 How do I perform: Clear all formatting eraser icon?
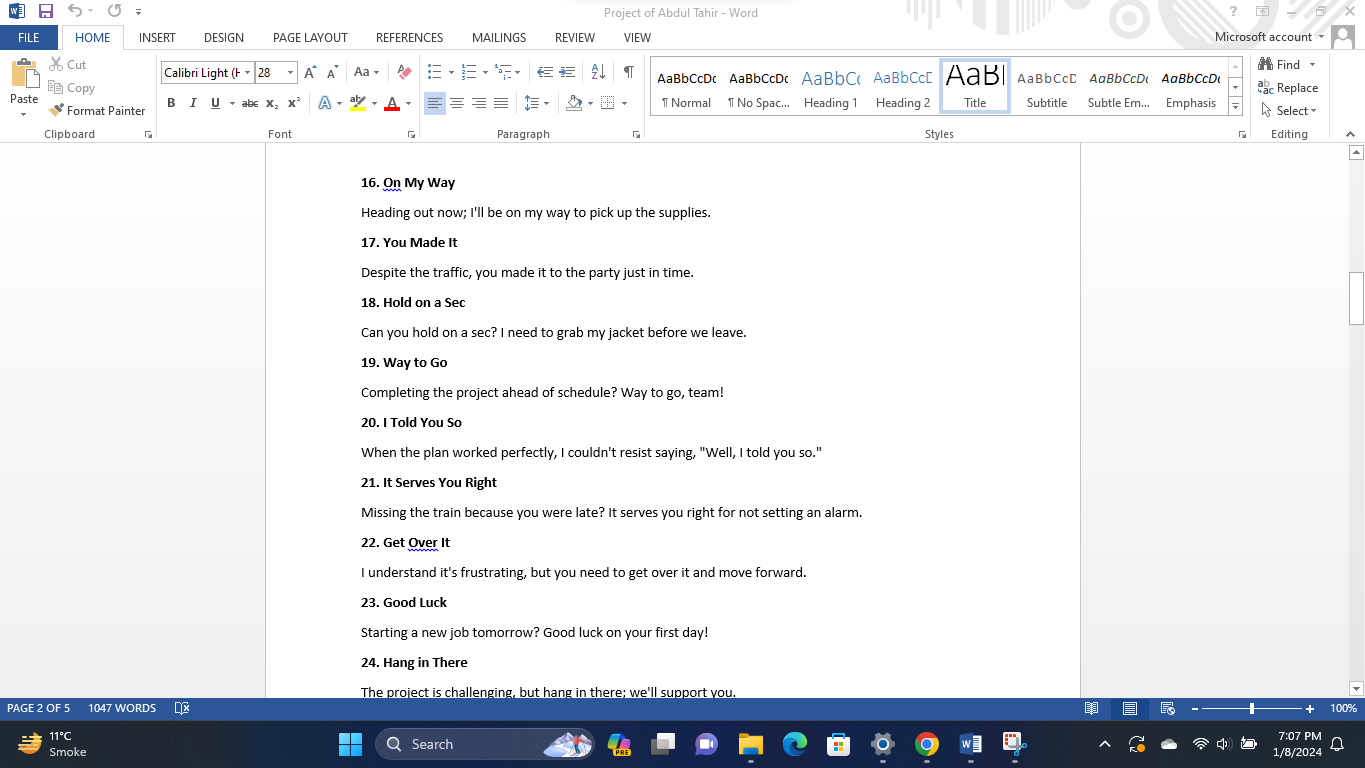click(404, 72)
